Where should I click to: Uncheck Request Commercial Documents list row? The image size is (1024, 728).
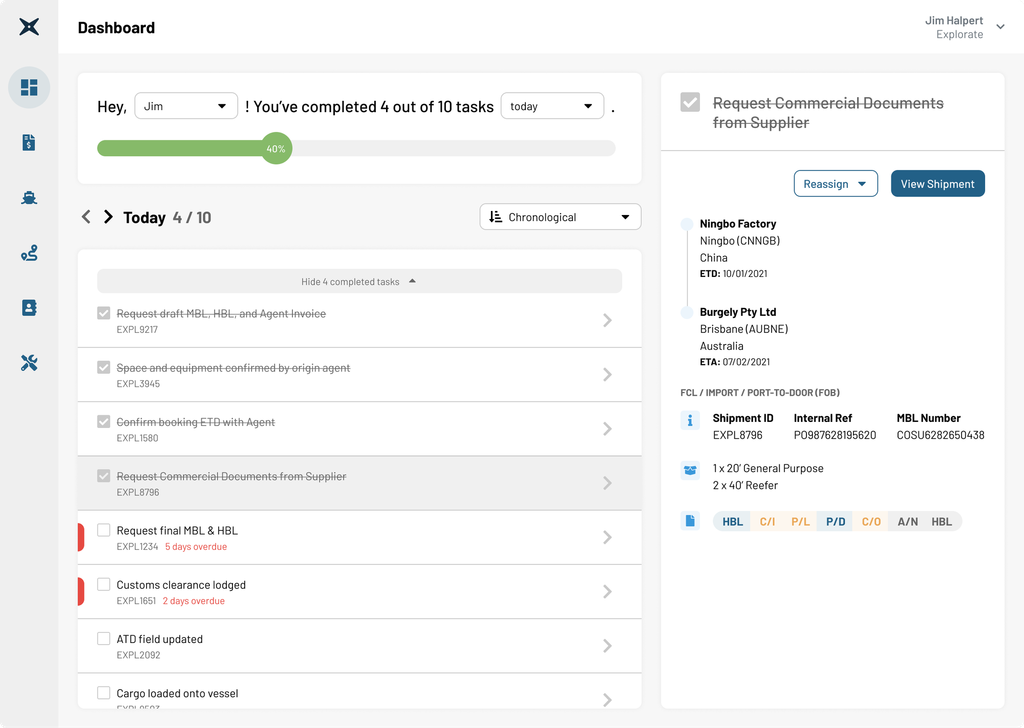coord(103,475)
